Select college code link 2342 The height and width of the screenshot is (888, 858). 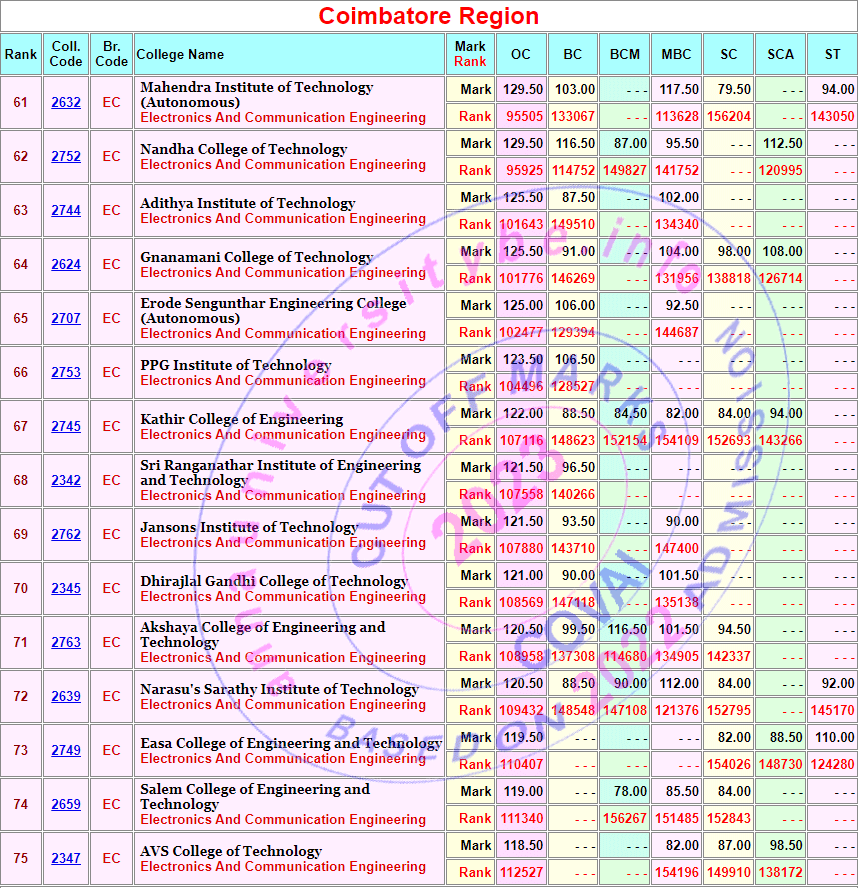click(66, 481)
